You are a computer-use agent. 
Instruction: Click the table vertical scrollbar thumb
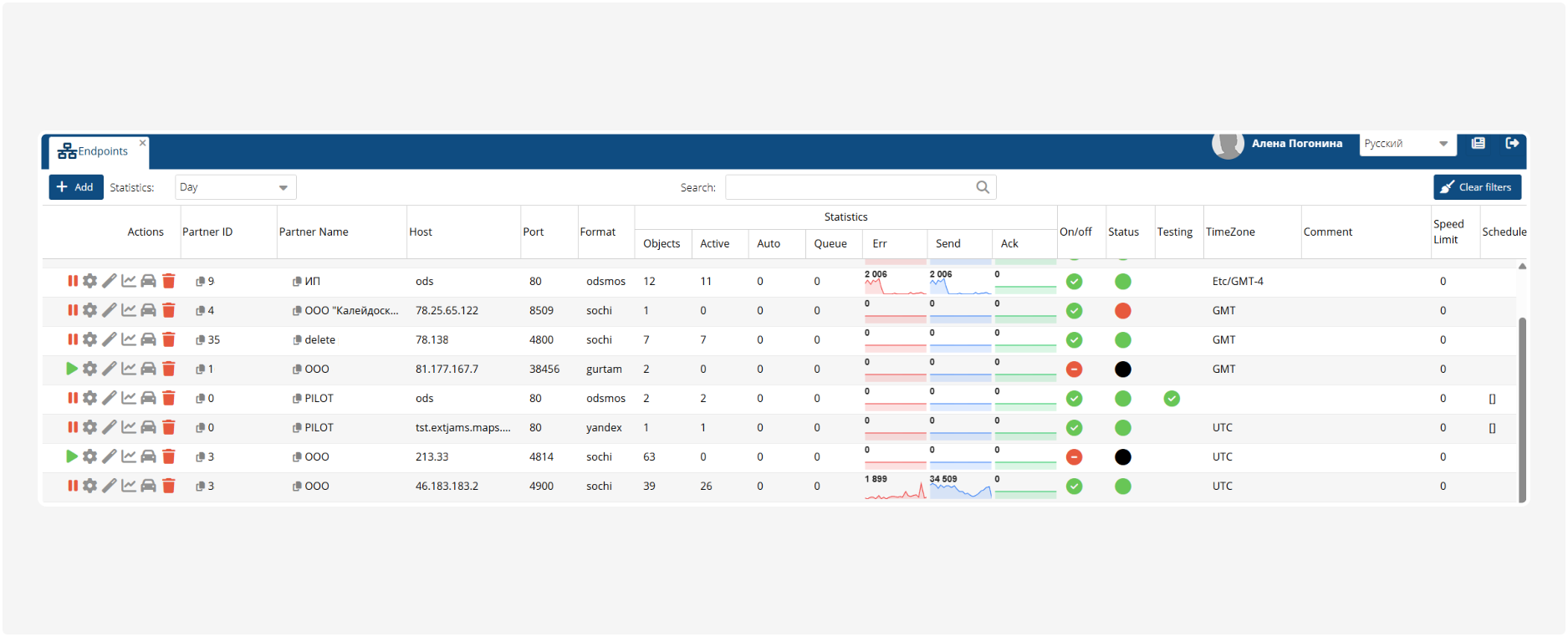tap(1522, 410)
